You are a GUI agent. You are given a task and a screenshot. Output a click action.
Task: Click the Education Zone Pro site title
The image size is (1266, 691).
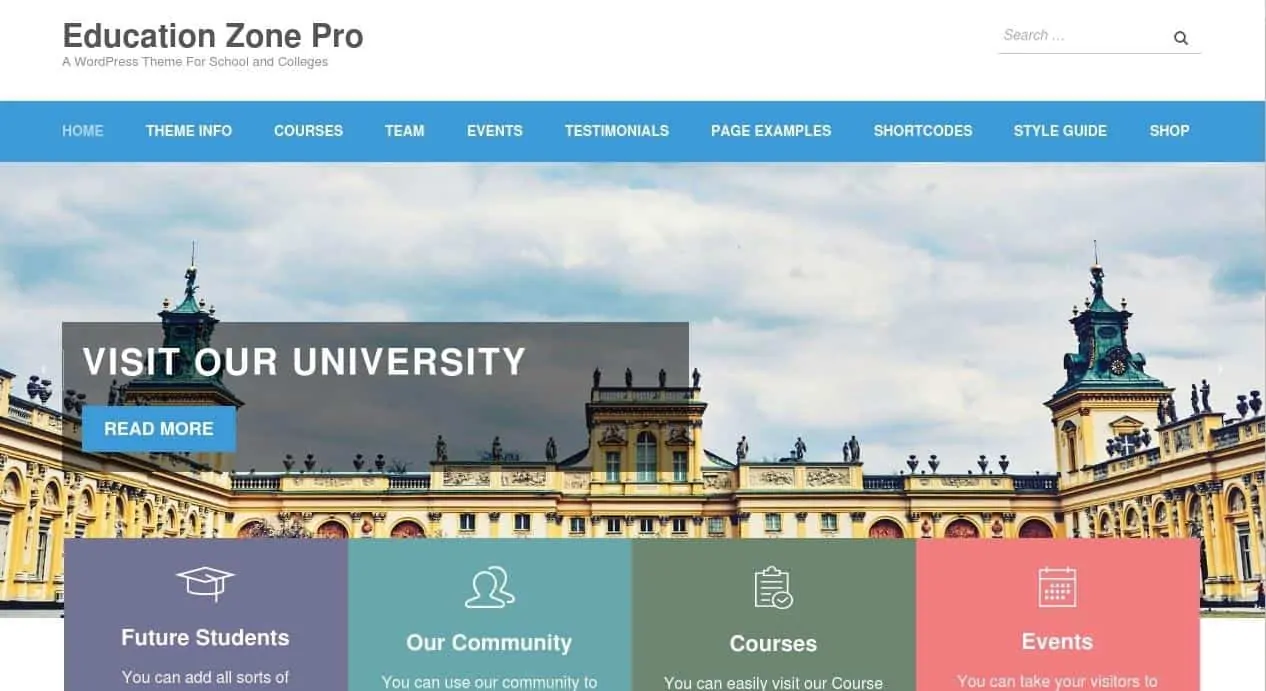pyautogui.click(x=213, y=36)
